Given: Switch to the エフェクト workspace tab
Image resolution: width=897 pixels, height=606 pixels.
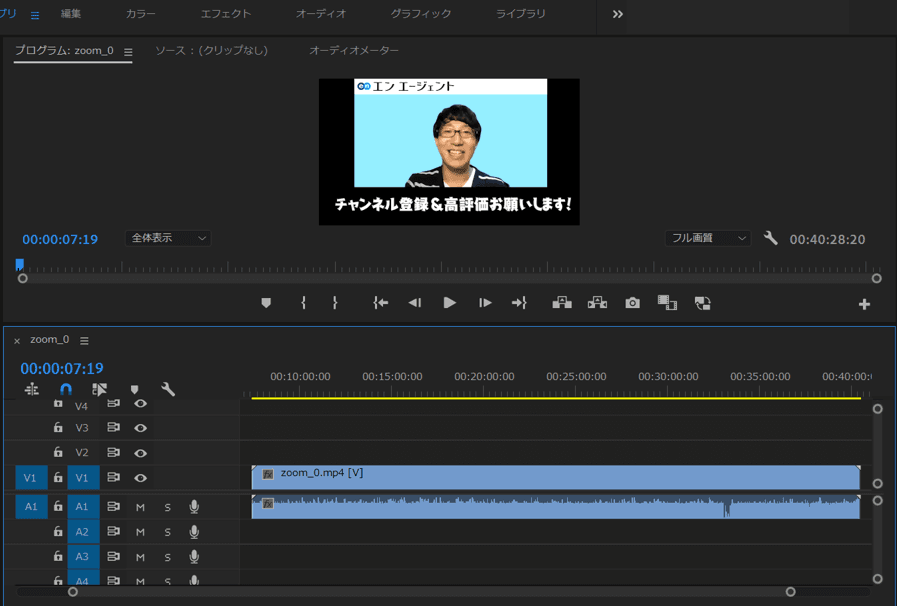Looking at the screenshot, I should pyautogui.click(x=225, y=14).
